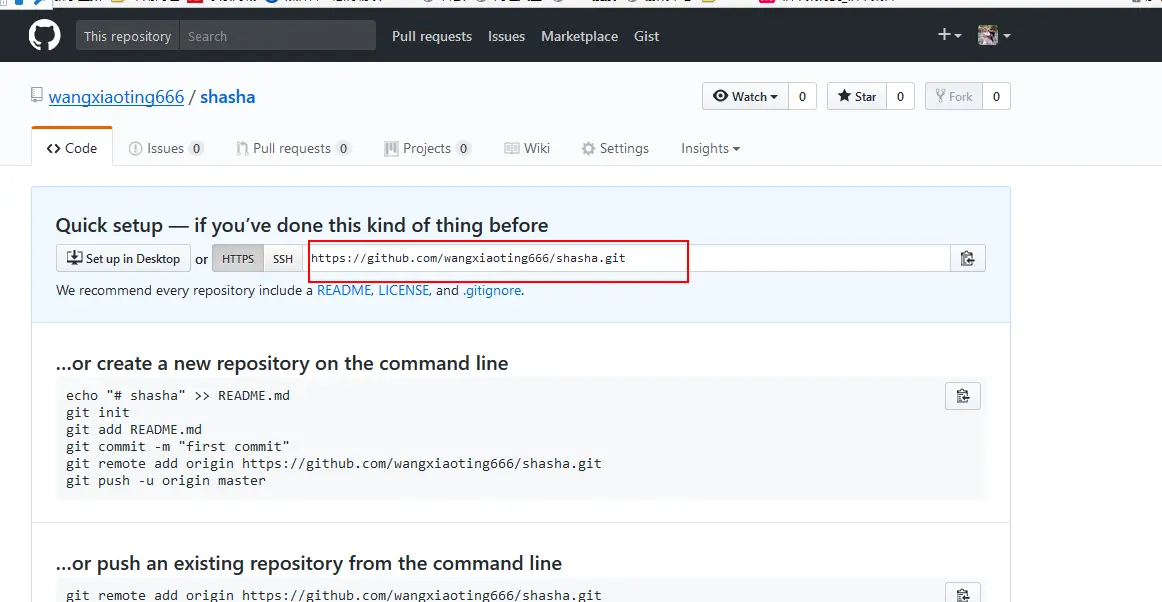Switch clone protocol to SSH
The image size is (1162, 602).
282,259
